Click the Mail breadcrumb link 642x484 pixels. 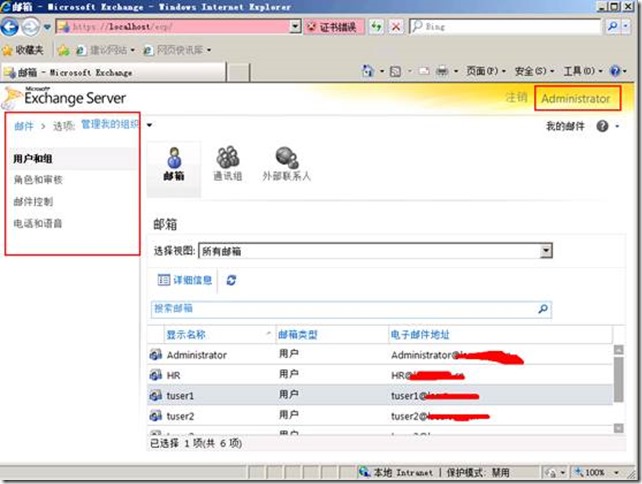(x=24, y=126)
